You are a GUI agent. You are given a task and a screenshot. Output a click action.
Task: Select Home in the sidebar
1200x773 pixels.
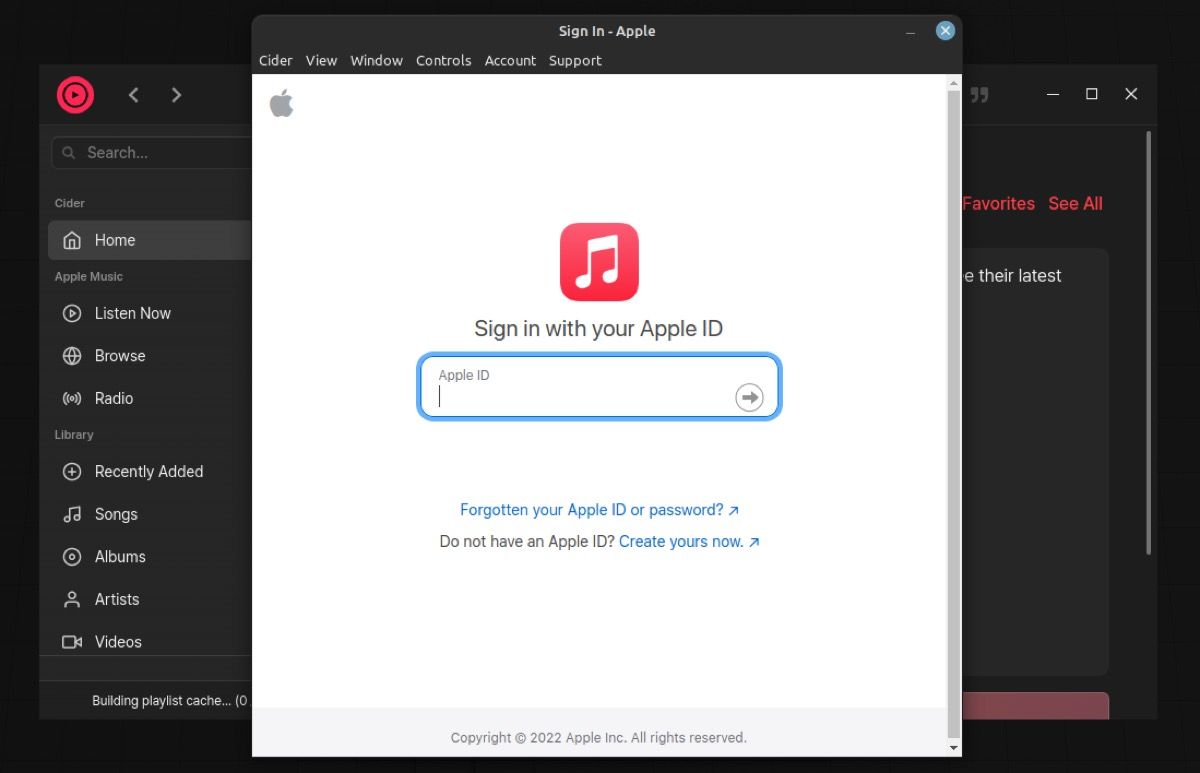[x=150, y=240]
